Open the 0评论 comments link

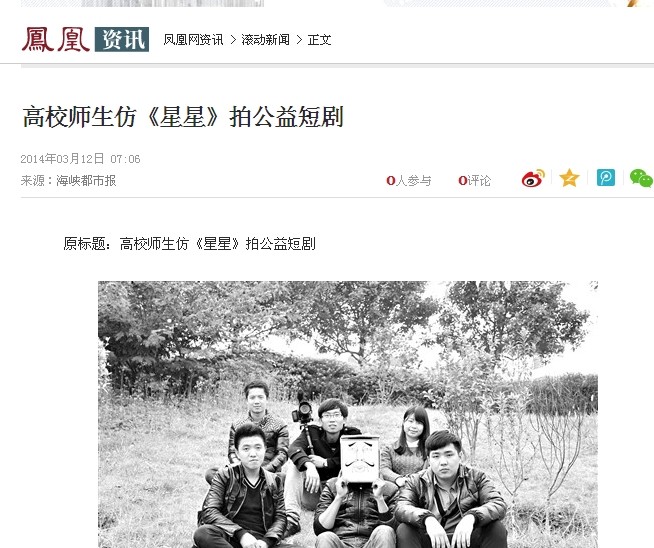(x=474, y=181)
